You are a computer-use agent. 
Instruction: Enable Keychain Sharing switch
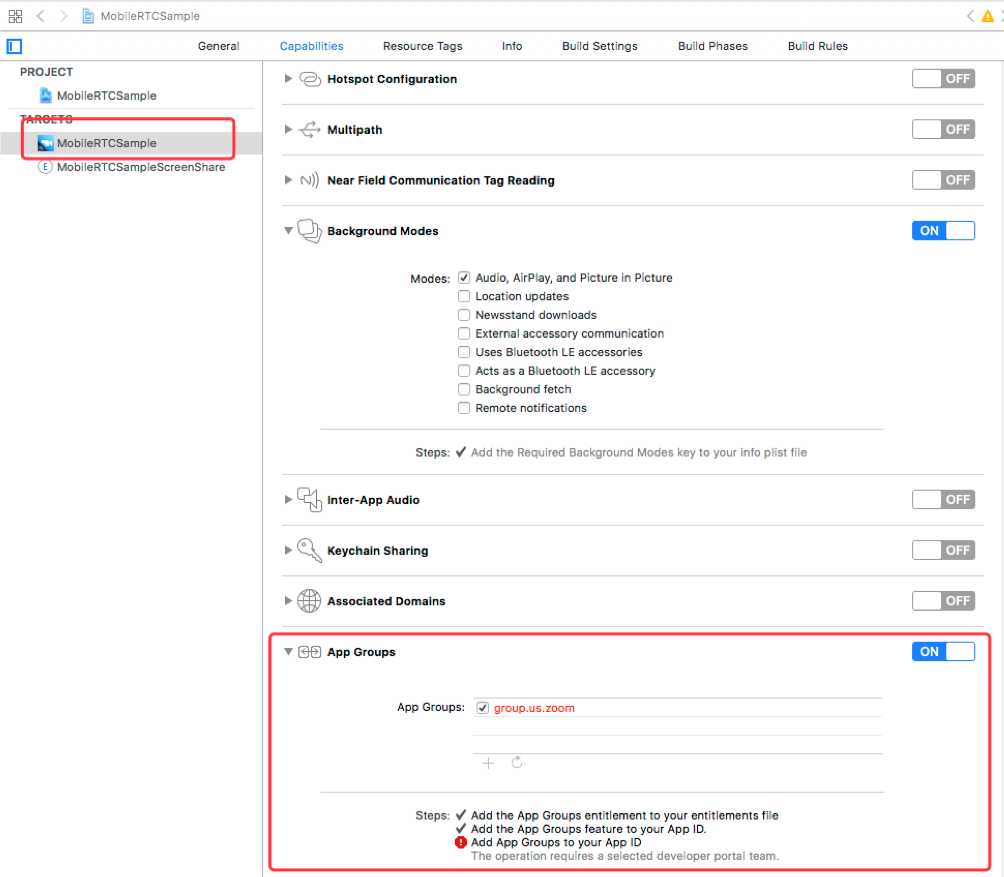[943, 550]
